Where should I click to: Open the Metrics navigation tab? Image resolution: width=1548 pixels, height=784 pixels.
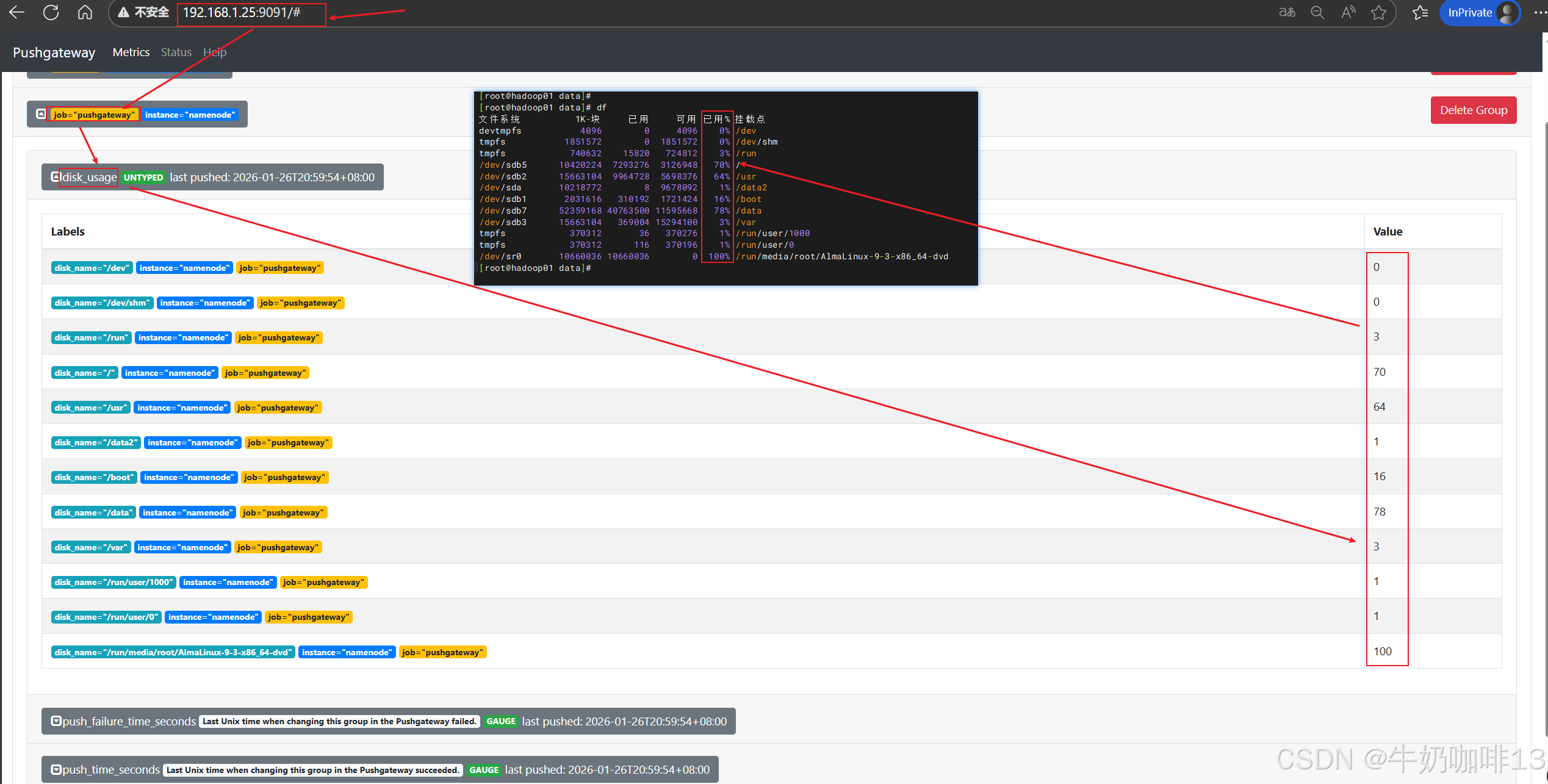click(131, 52)
